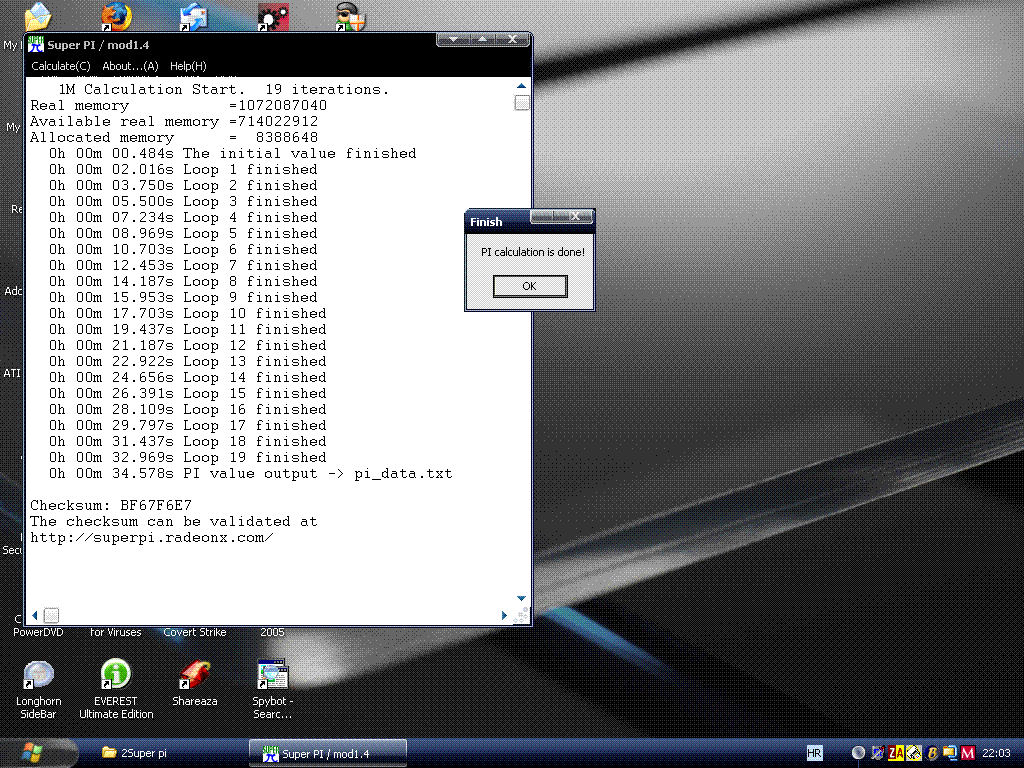Open the Calculate(C) menu
Image resolution: width=1024 pixels, height=768 pixels.
tap(61, 66)
